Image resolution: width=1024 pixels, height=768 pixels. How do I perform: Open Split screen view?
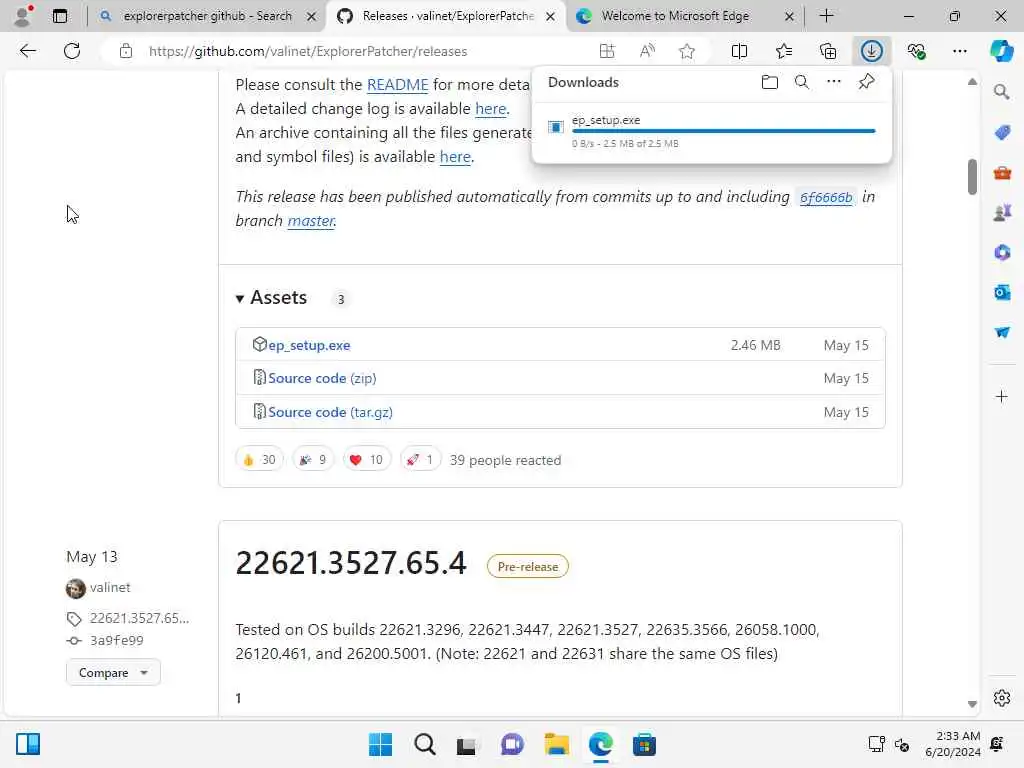pos(739,51)
